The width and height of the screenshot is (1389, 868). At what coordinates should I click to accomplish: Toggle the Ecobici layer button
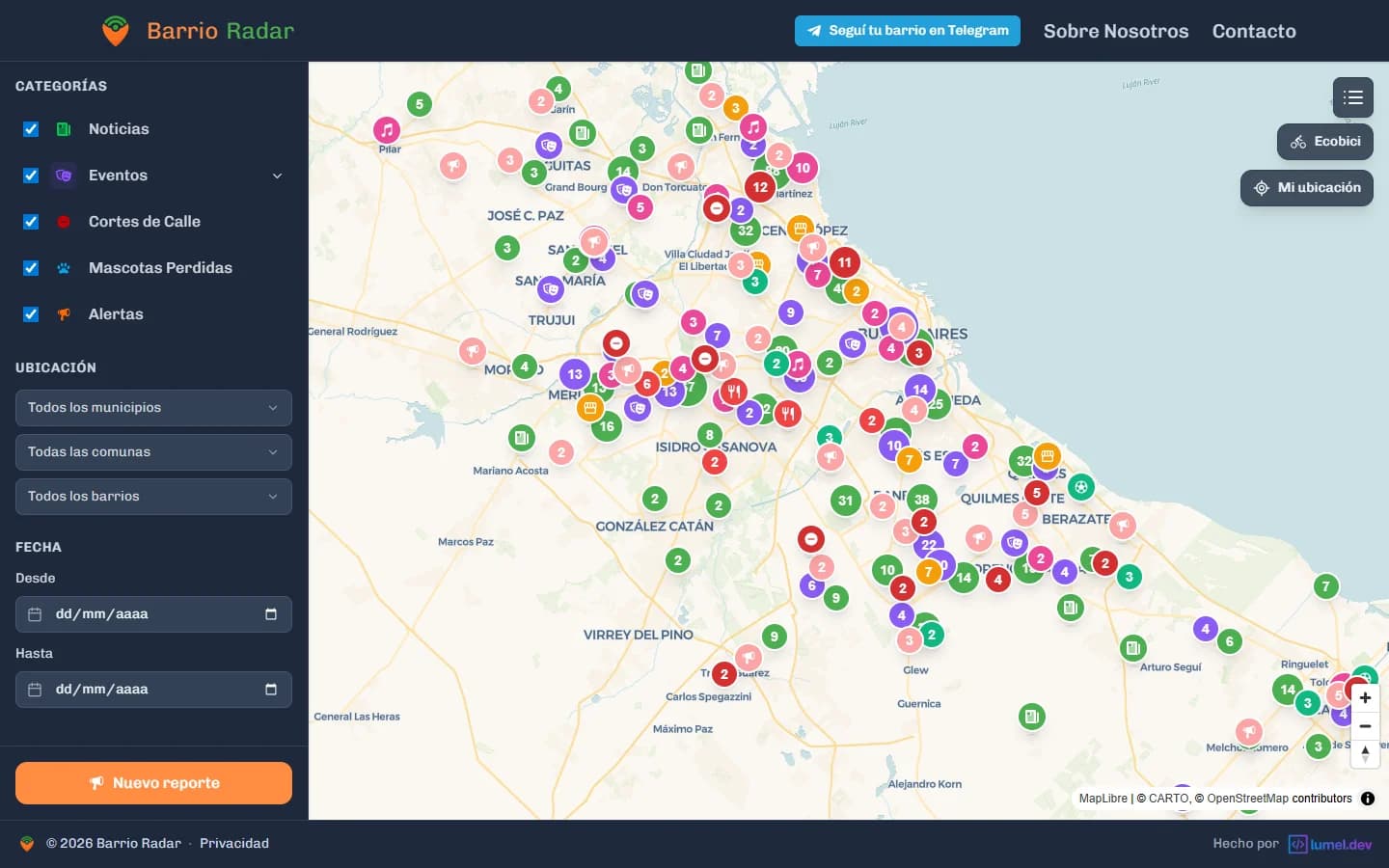(x=1325, y=142)
